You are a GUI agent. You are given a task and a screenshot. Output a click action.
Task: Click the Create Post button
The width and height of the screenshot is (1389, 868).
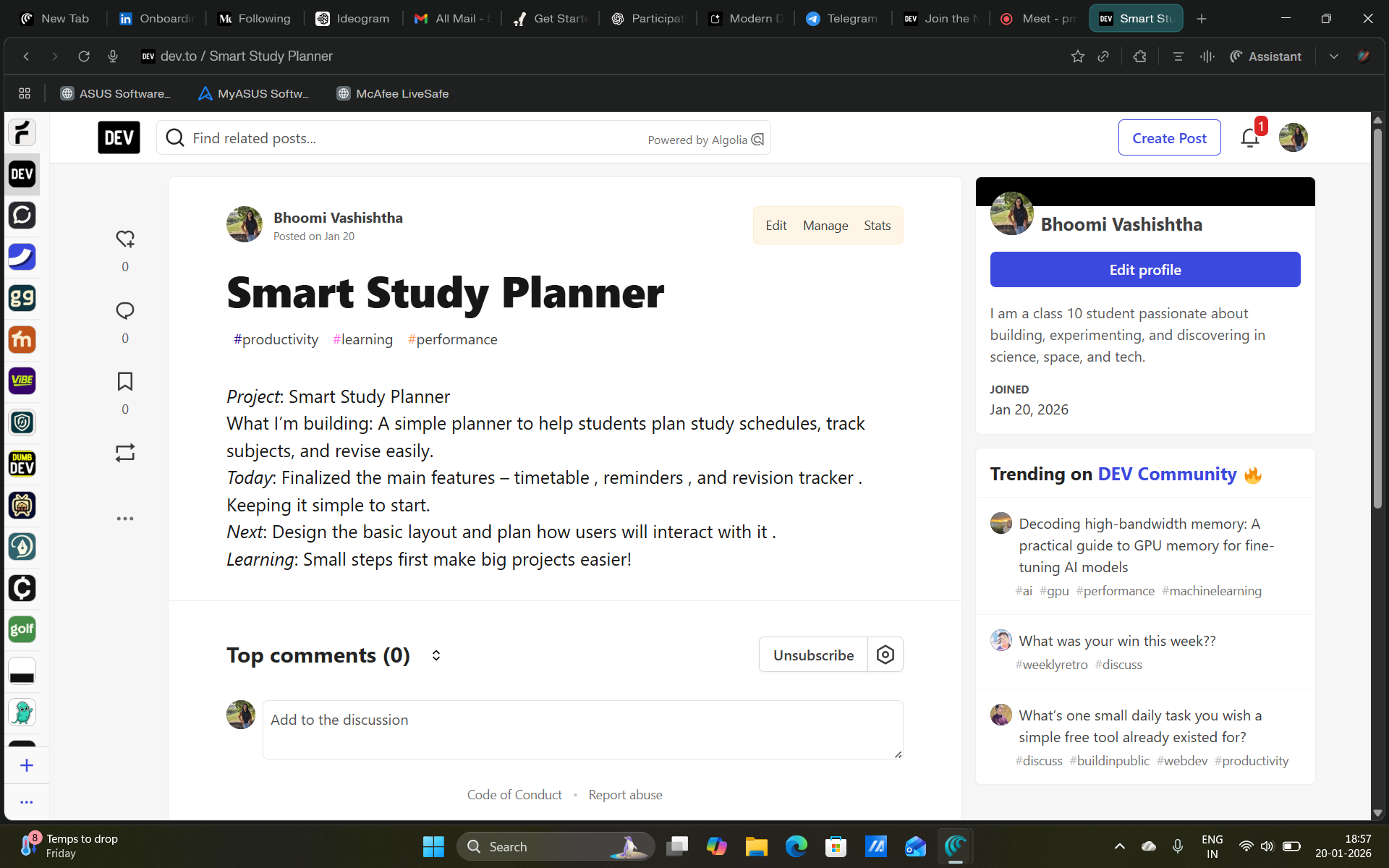pos(1169,137)
